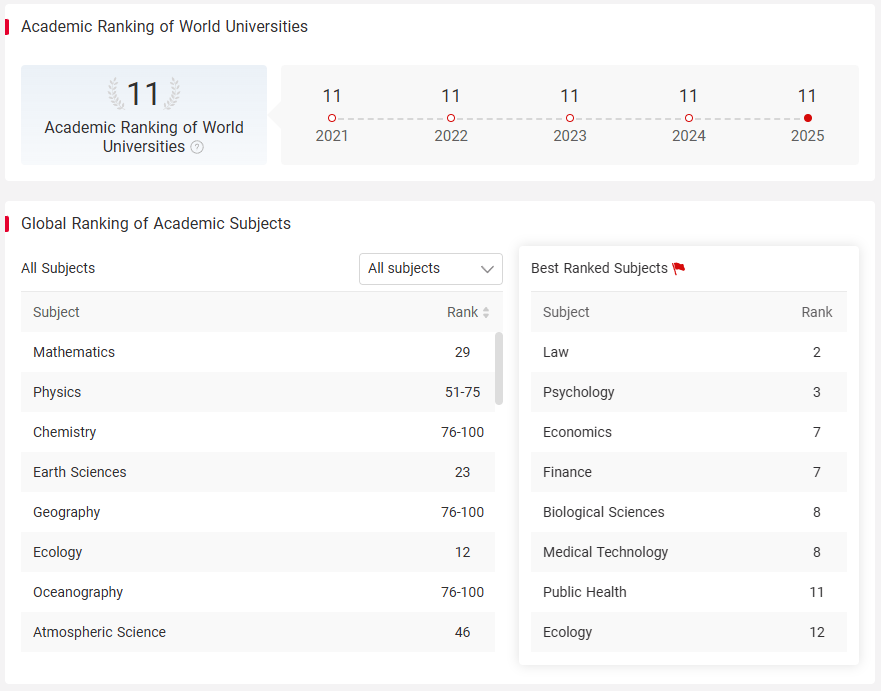The width and height of the screenshot is (881, 691).
Task: Click the Geography subject row
Action: click(258, 512)
